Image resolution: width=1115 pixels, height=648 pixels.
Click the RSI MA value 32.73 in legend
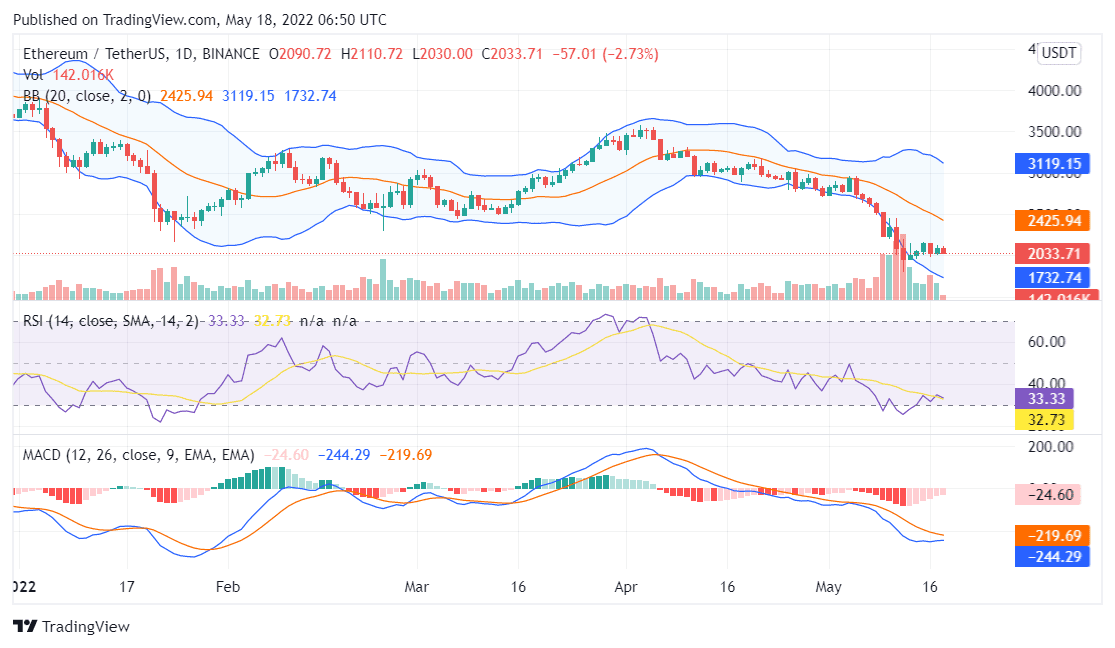pos(272,322)
